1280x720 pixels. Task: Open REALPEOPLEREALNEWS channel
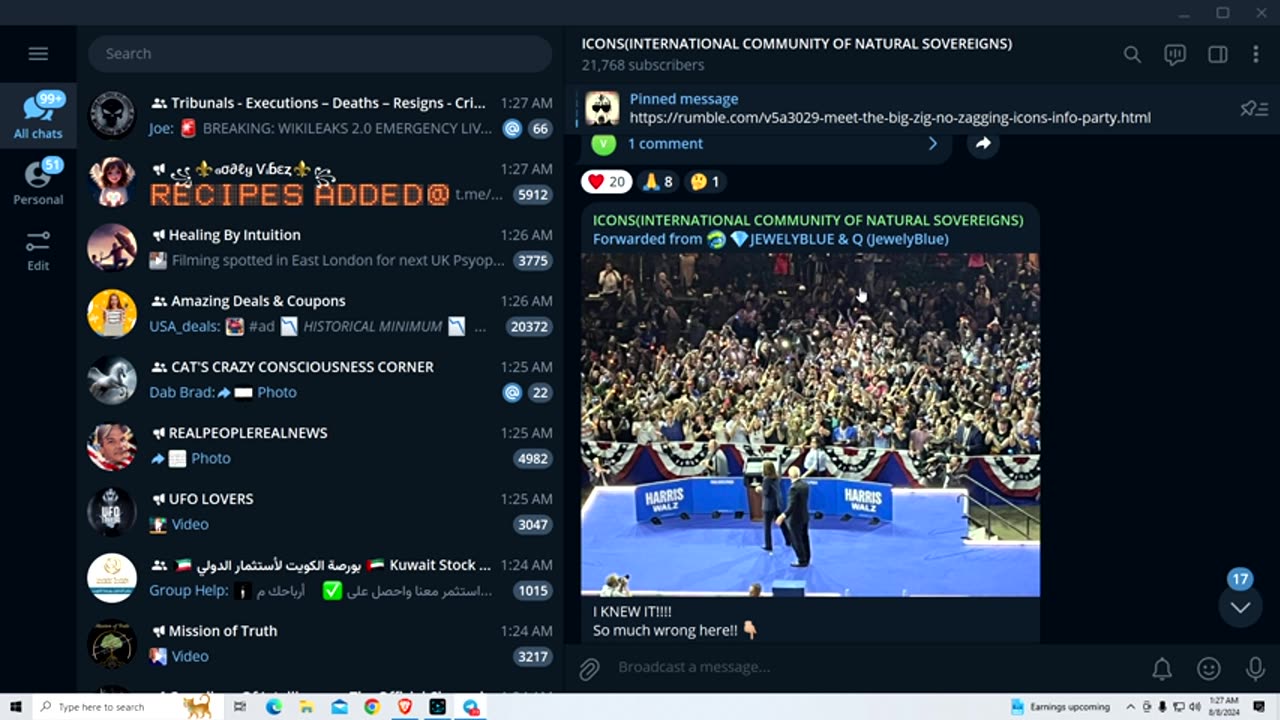[x=320, y=445]
